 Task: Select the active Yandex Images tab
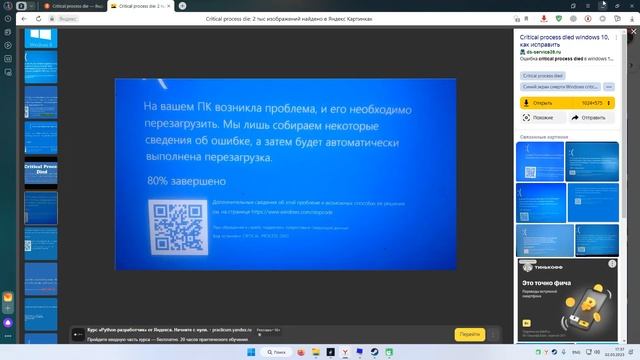140,6
